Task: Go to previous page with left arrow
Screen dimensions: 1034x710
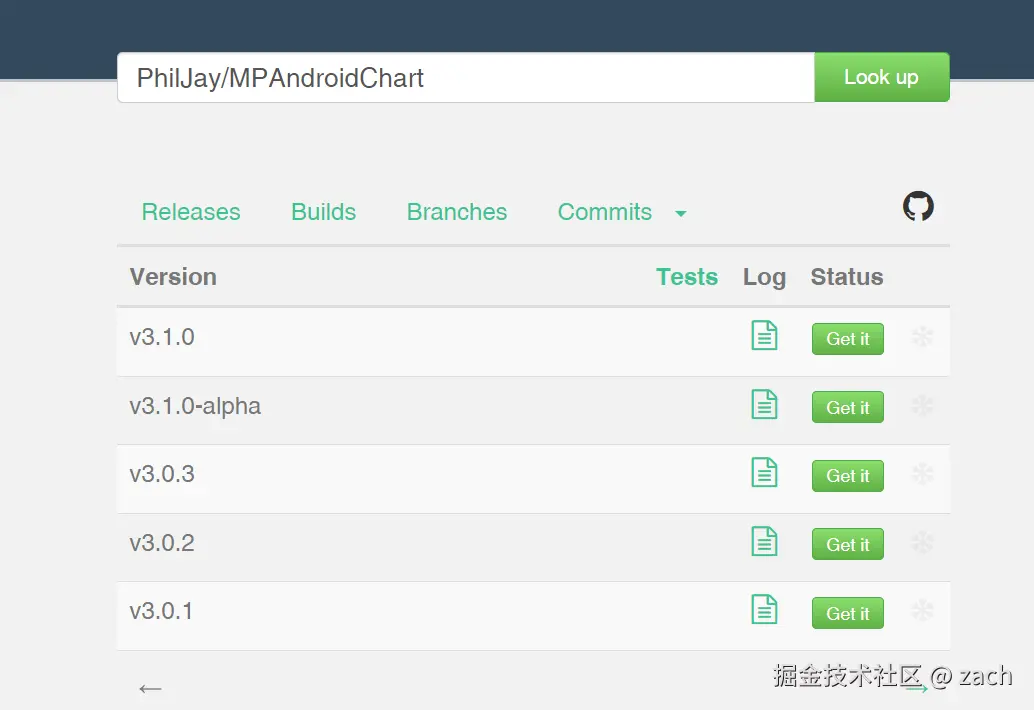Action: point(150,689)
